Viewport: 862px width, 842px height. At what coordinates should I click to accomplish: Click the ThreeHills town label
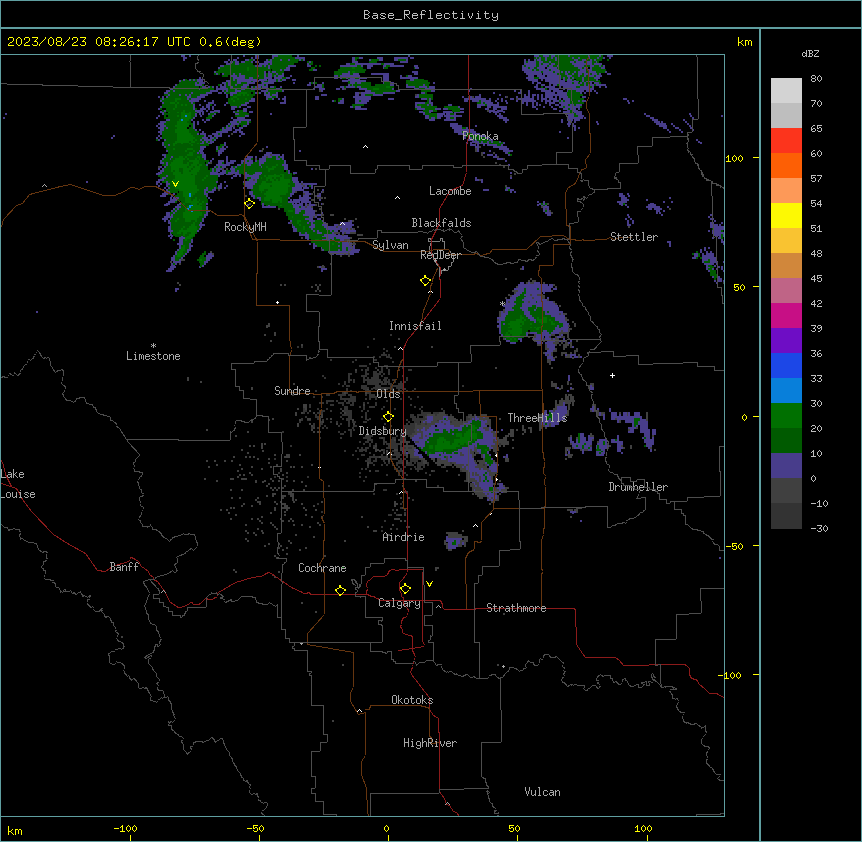click(537, 418)
